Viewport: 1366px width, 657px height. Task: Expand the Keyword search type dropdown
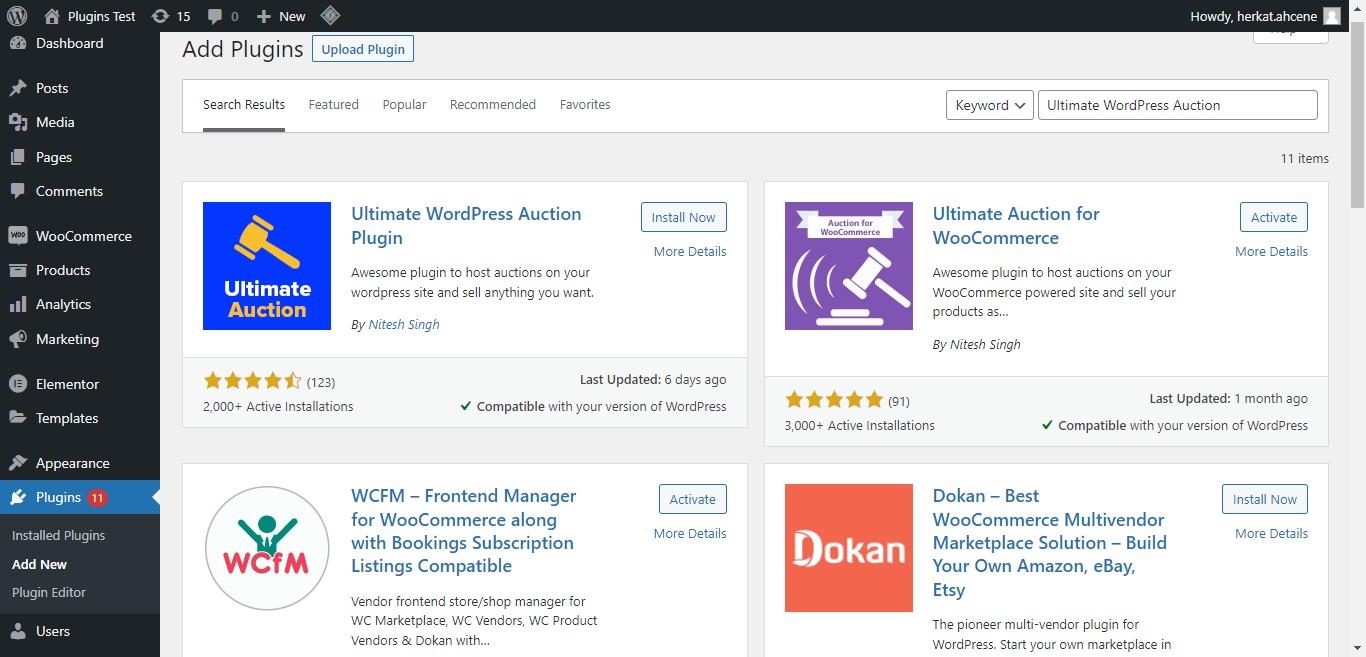988,105
